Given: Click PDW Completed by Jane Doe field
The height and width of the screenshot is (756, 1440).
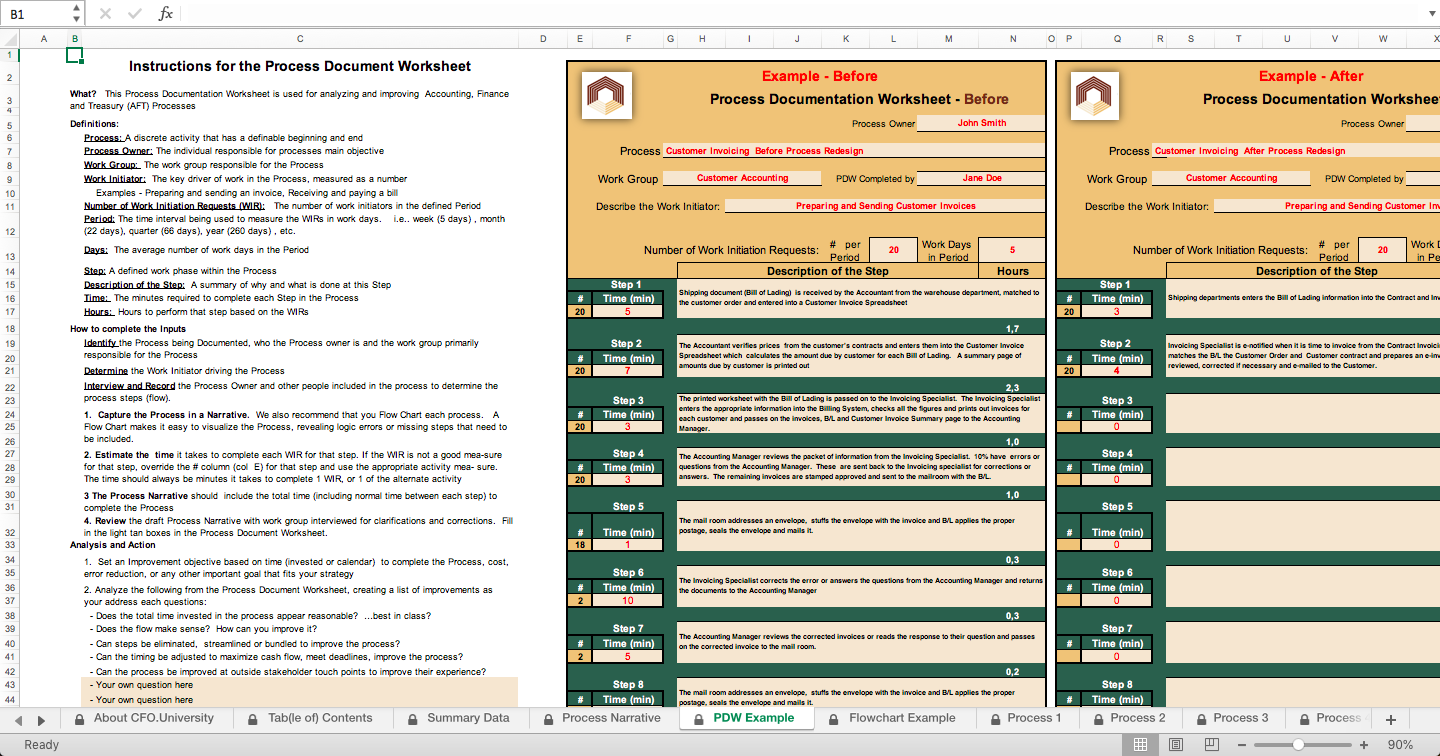Looking at the screenshot, I should pos(981,178).
